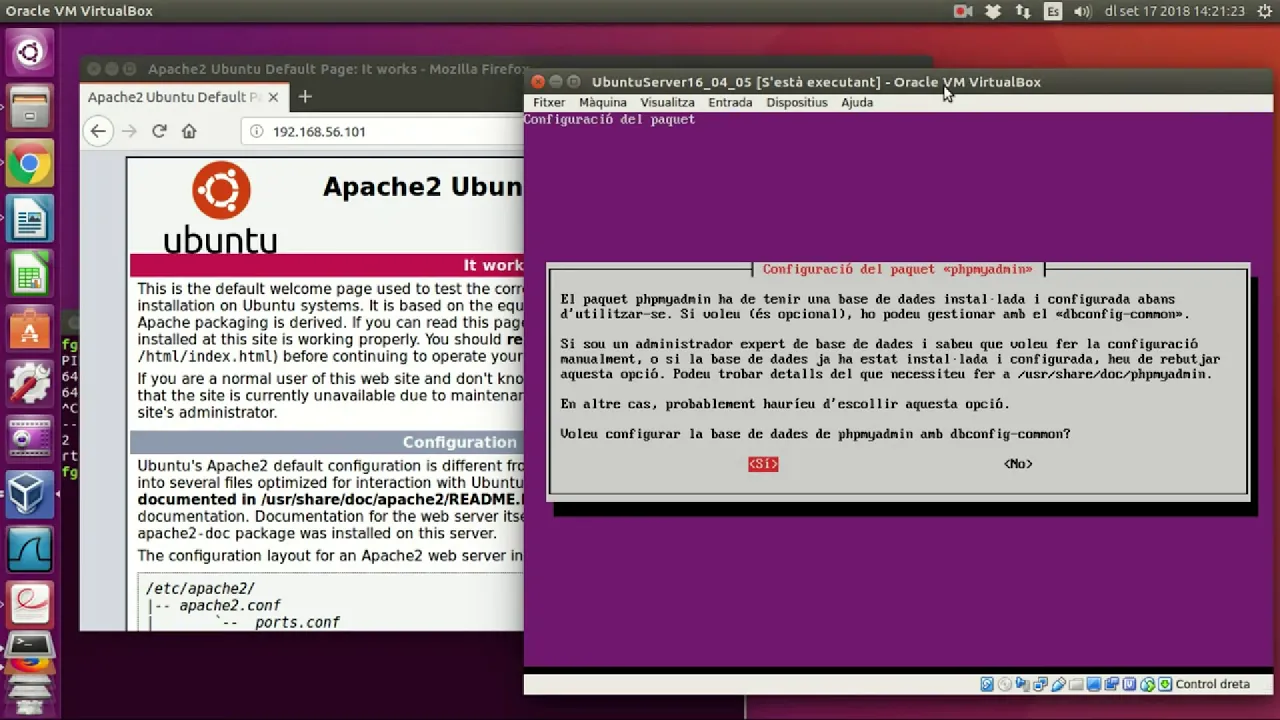Open Ubuntu Software center in launcher

point(29,330)
